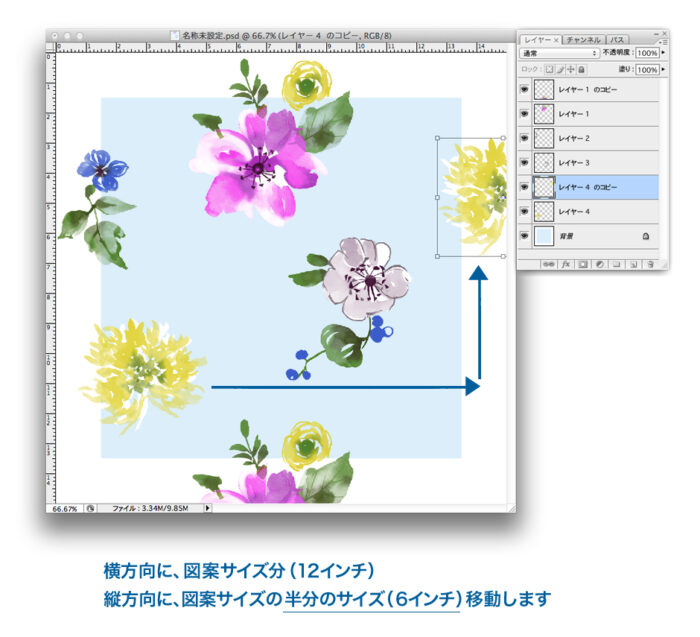The image size is (700, 637).
Task: Switch to the パス tab
Action: [617, 40]
